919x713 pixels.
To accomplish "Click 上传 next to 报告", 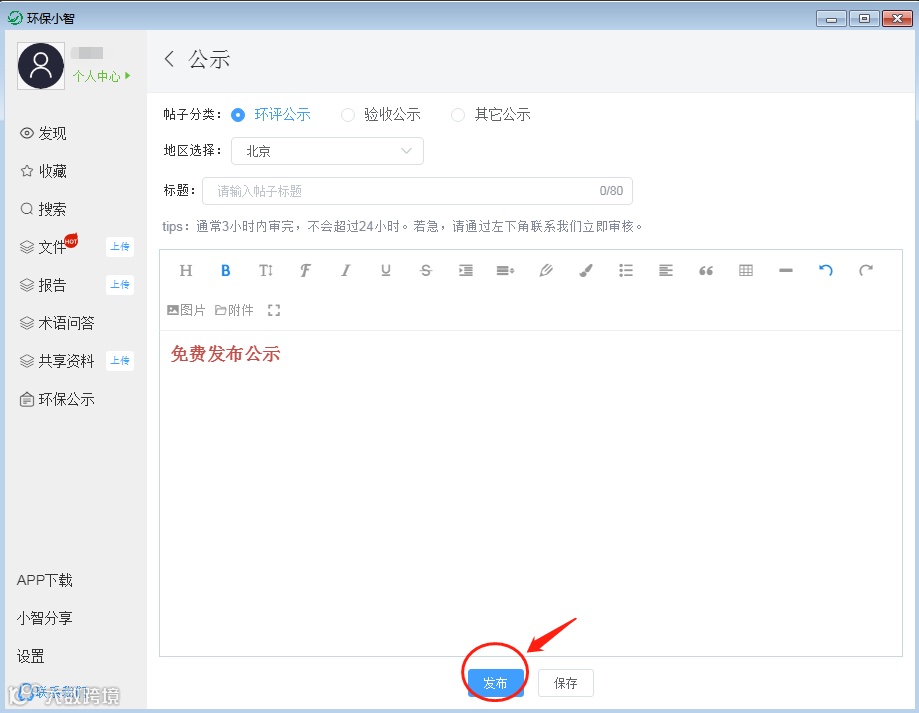I will 120,285.
